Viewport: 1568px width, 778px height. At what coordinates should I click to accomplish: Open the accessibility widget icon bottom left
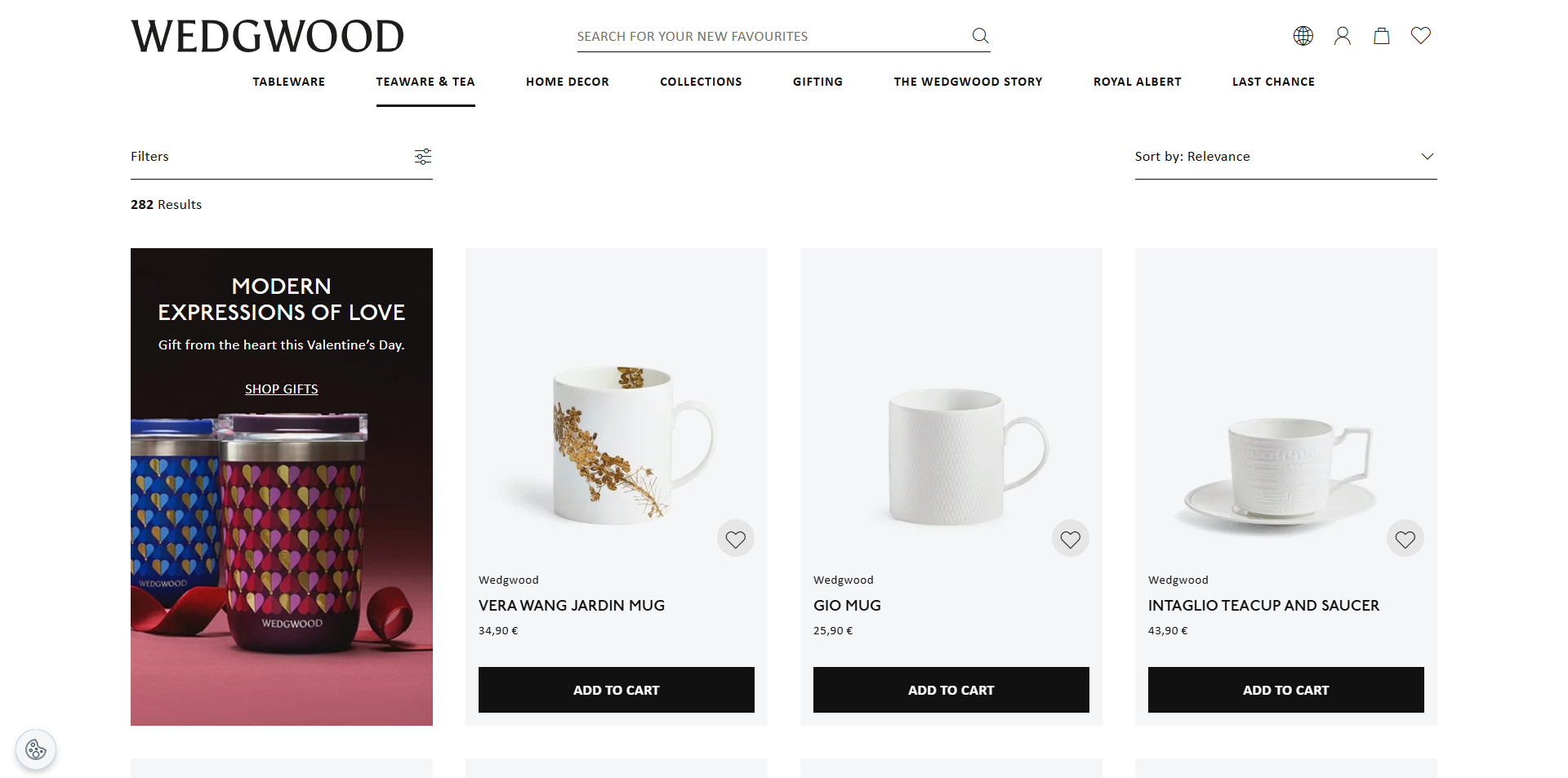point(35,749)
